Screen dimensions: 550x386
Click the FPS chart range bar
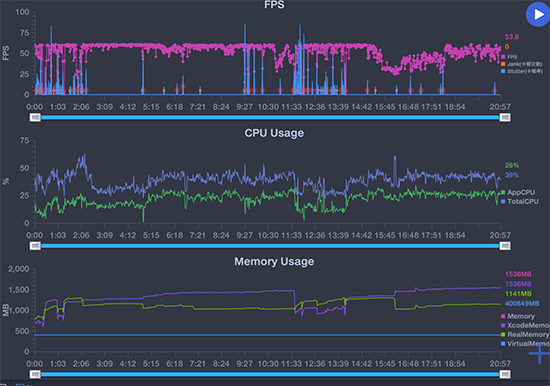click(270, 117)
